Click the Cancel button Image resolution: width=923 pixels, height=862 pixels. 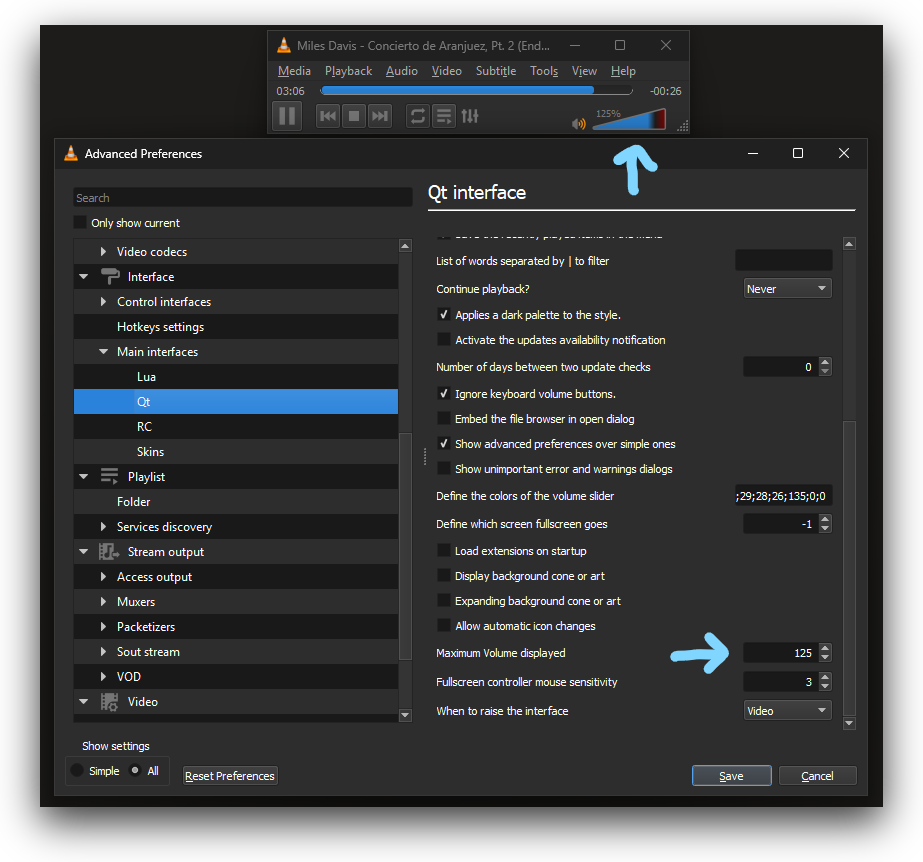[x=817, y=775]
